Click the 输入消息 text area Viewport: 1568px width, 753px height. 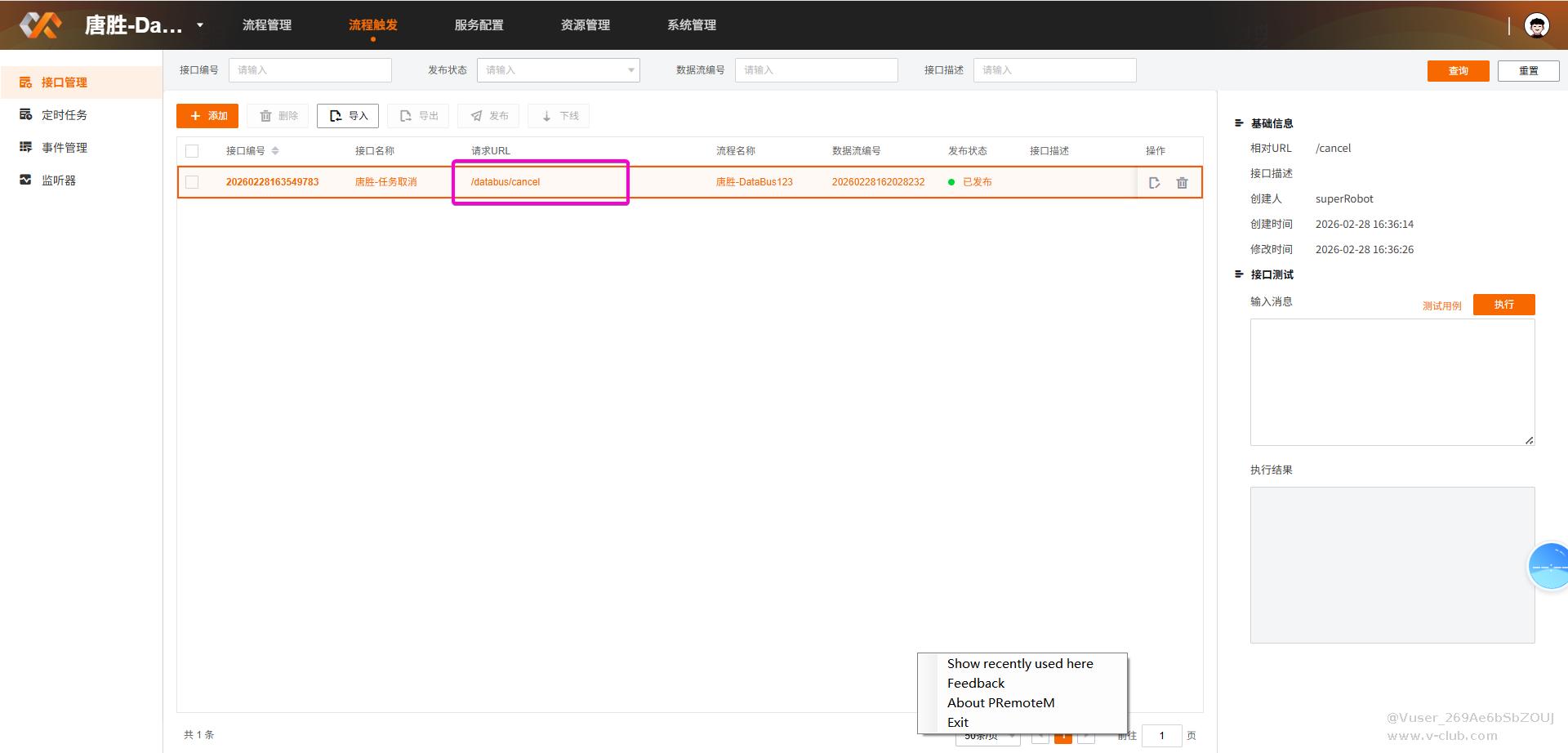1392,381
